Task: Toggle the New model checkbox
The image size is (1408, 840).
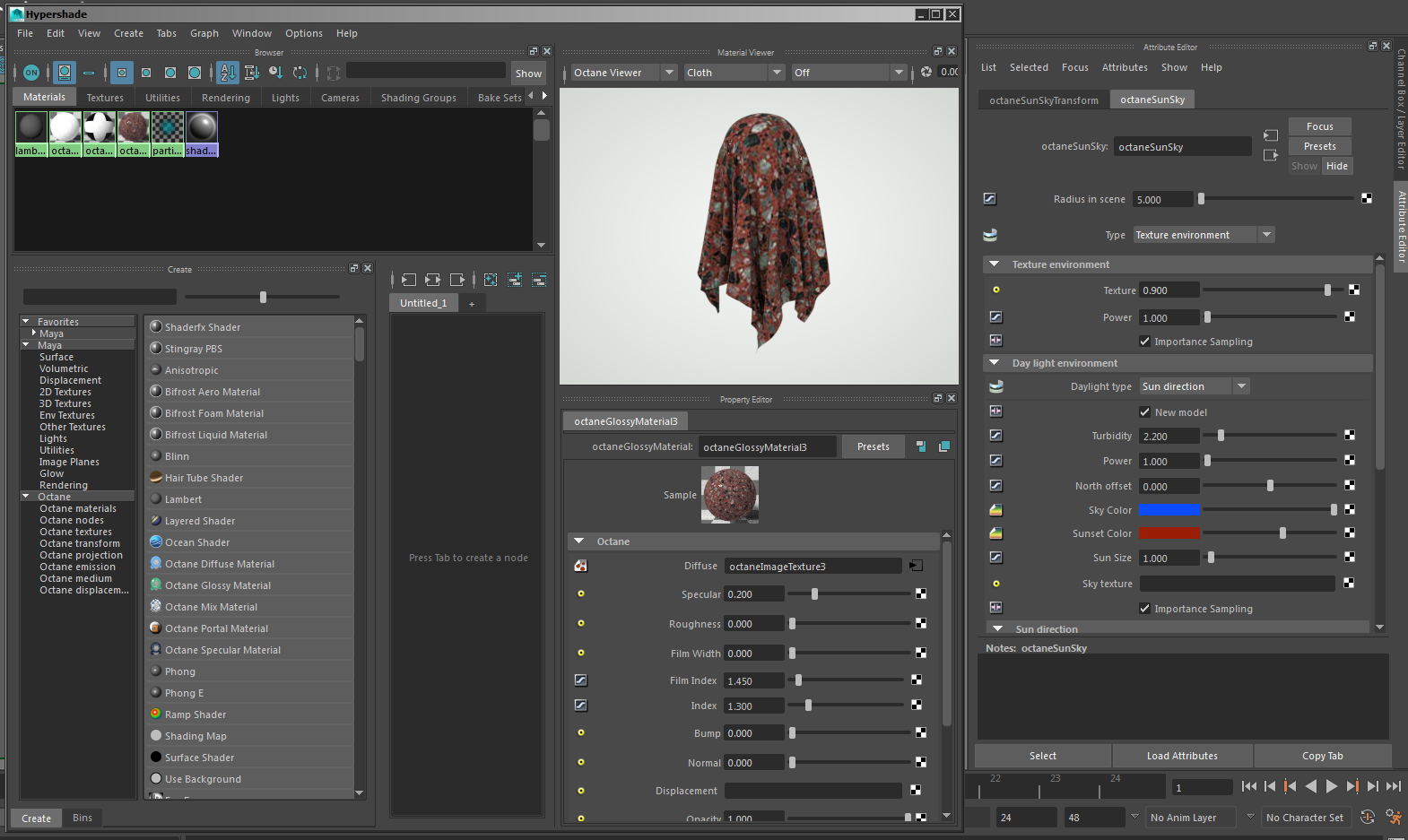Action: click(x=1144, y=412)
